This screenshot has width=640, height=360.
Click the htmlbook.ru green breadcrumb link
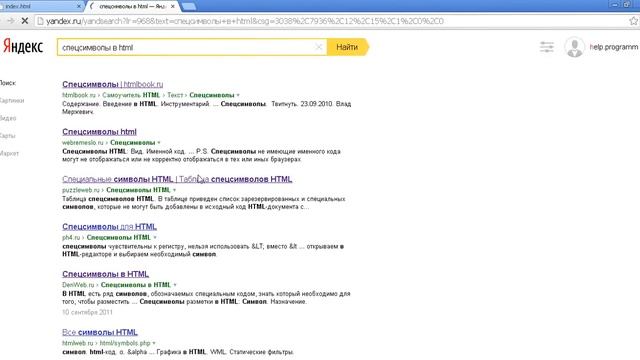coord(78,95)
